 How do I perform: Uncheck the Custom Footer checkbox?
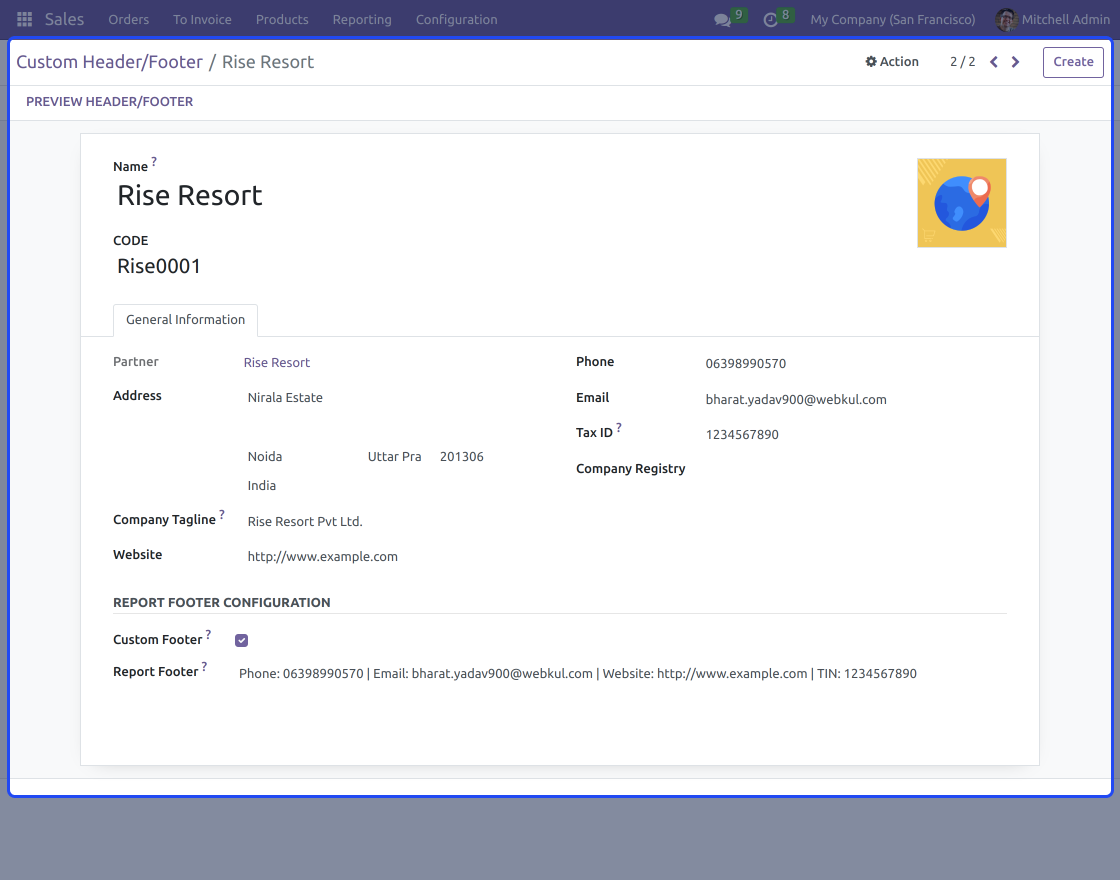tap(241, 640)
